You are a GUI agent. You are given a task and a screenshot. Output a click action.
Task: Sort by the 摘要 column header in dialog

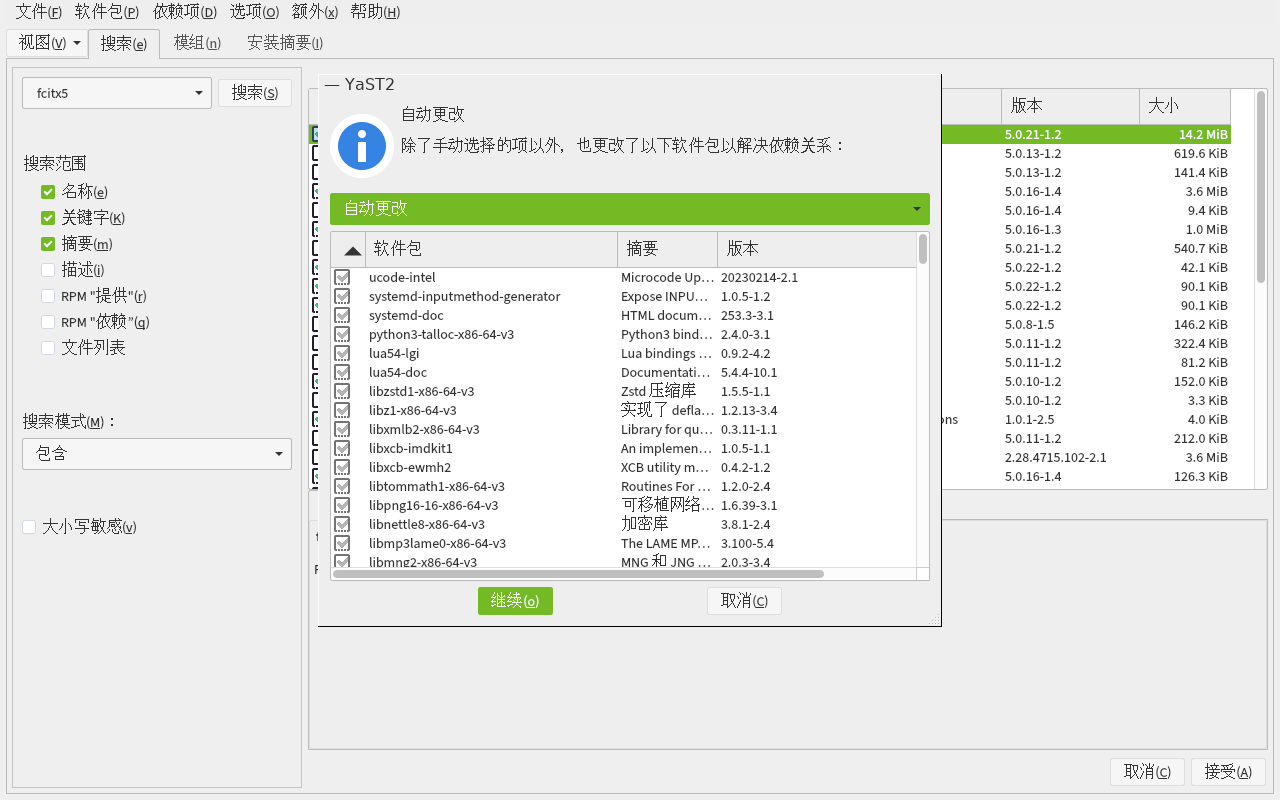[667, 249]
